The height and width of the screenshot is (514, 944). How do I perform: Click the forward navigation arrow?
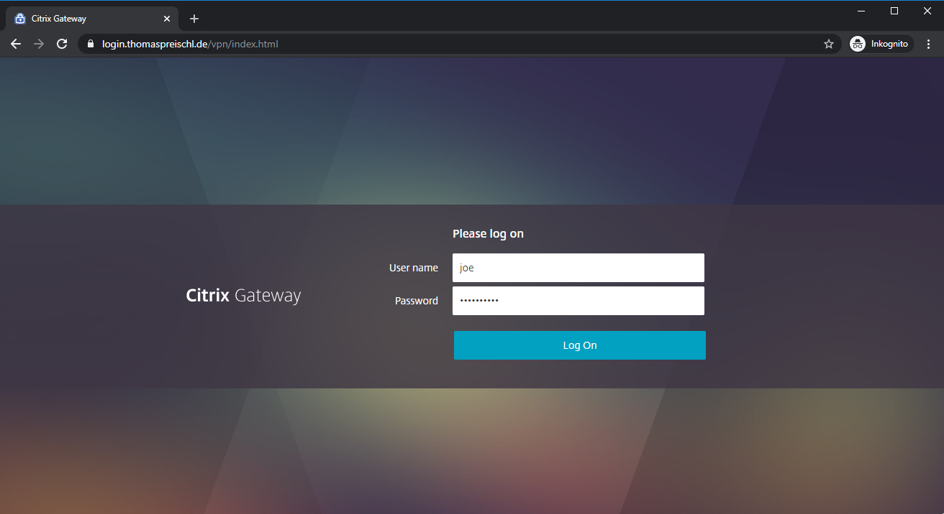(x=39, y=44)
